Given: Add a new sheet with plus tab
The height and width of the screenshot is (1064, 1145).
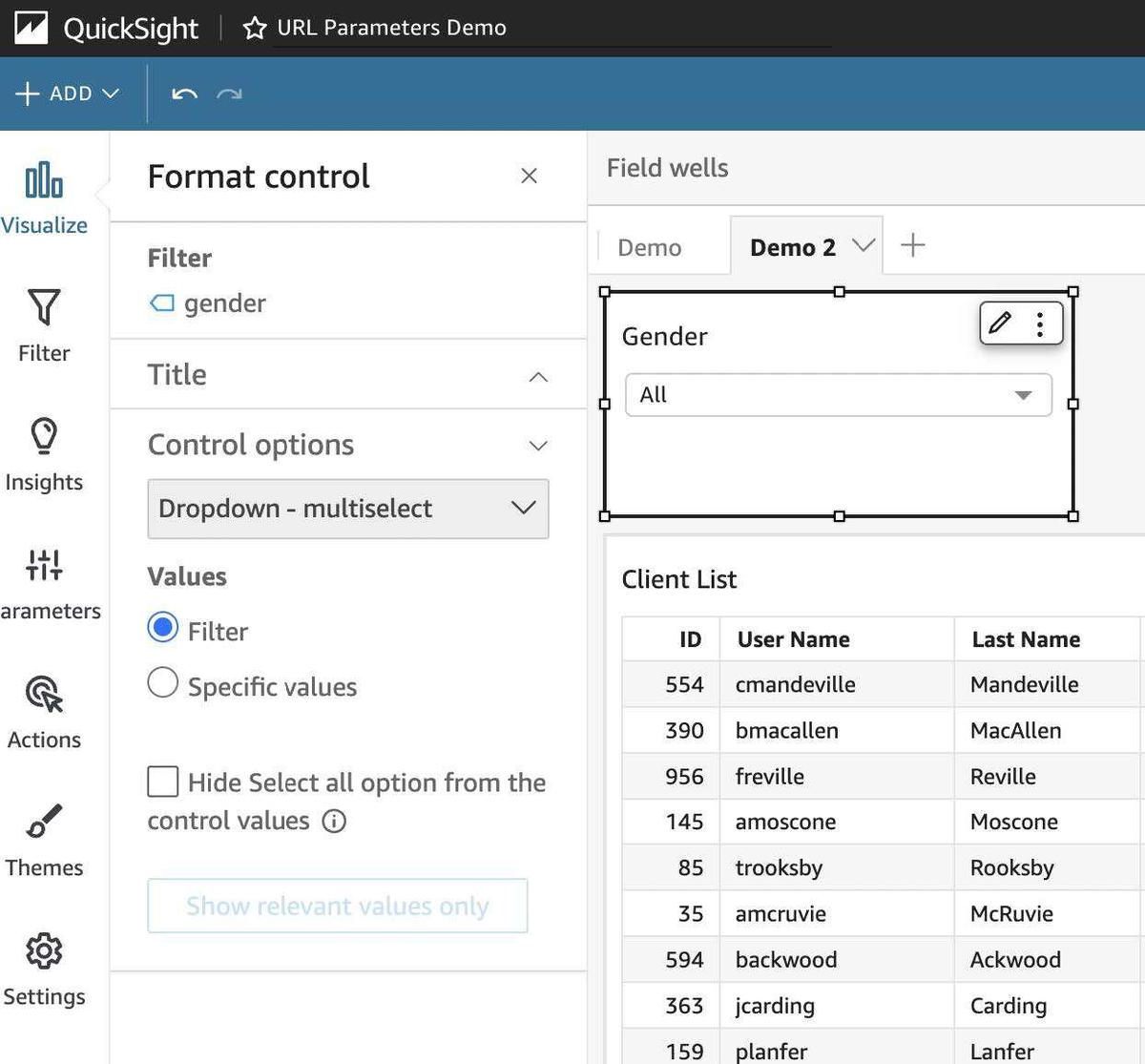Looking at the screenshot, I should coord(913,245).
